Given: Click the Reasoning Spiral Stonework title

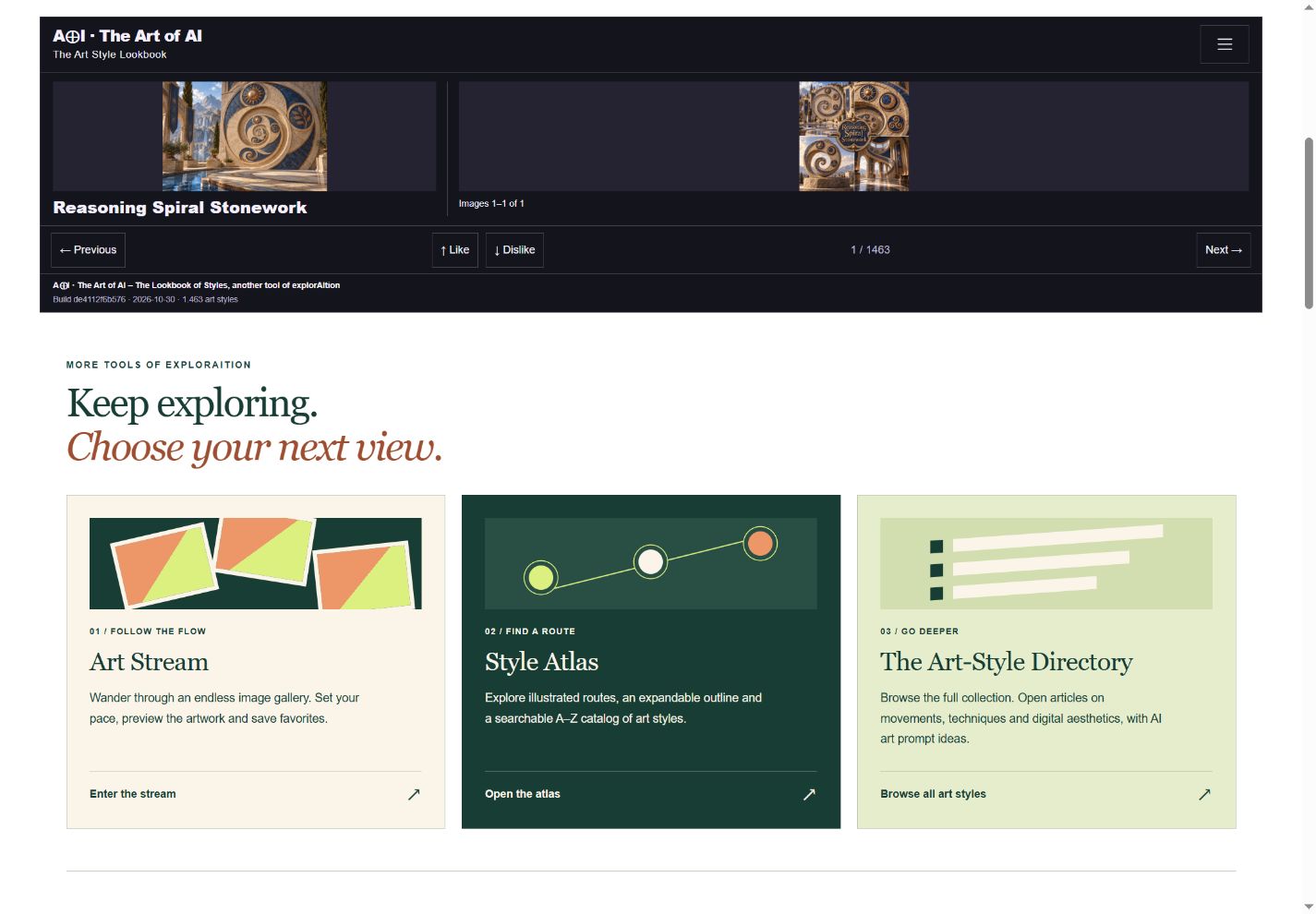Looking at the screenshot, I should coord(180,208).
